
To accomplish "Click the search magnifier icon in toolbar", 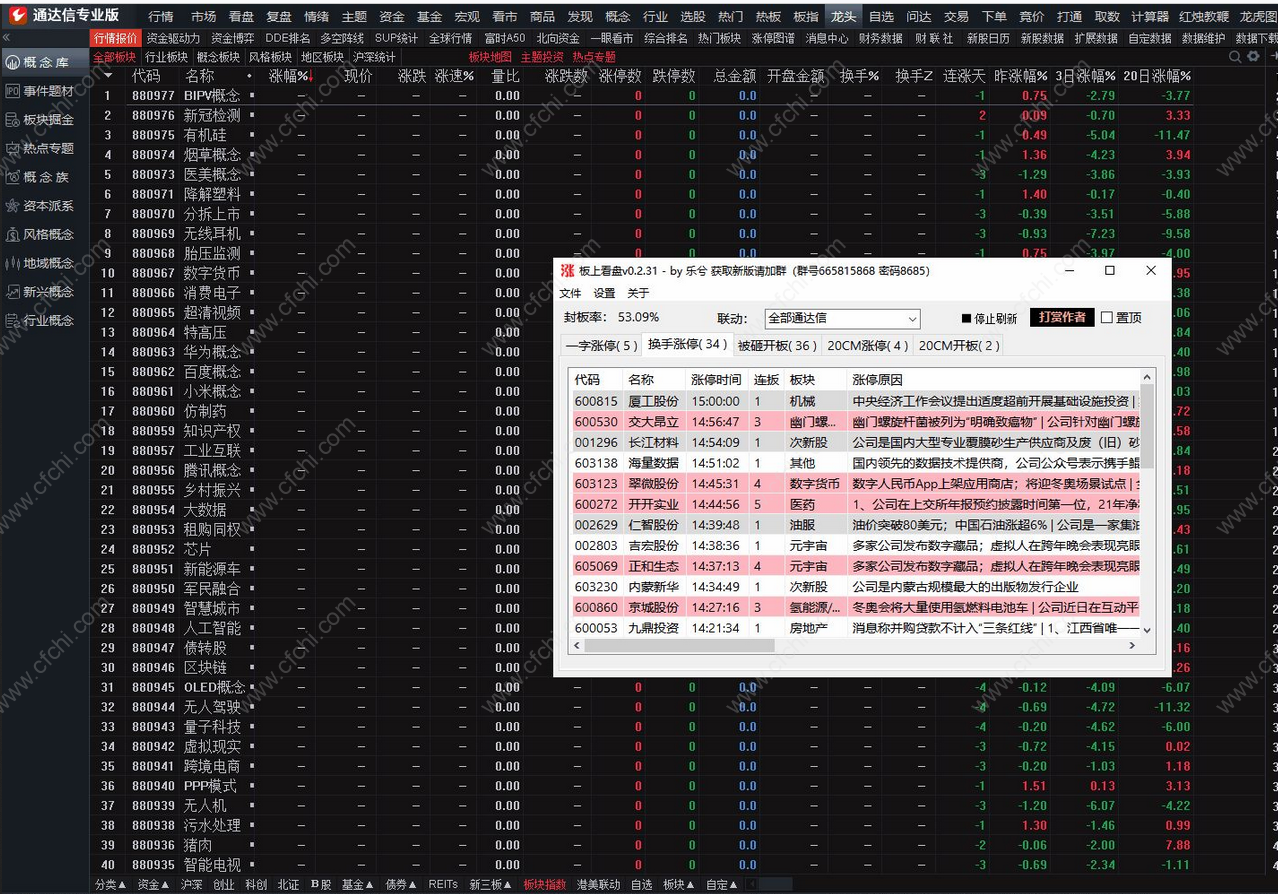I will click(x=1236, y=57).
